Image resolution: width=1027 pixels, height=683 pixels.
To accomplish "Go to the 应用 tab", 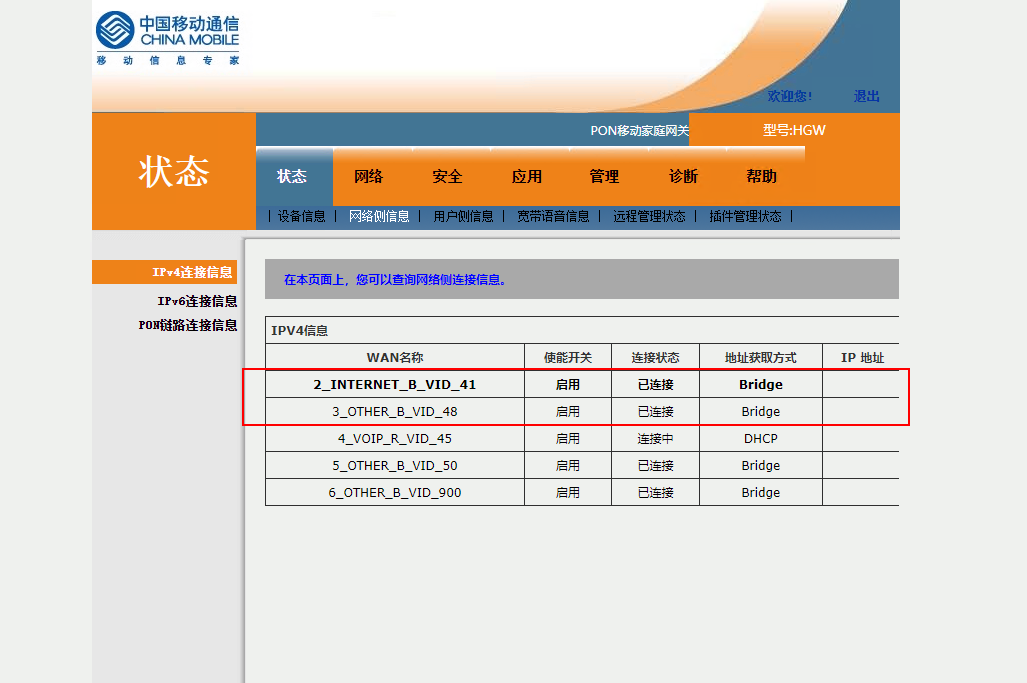I will (527, 177).
